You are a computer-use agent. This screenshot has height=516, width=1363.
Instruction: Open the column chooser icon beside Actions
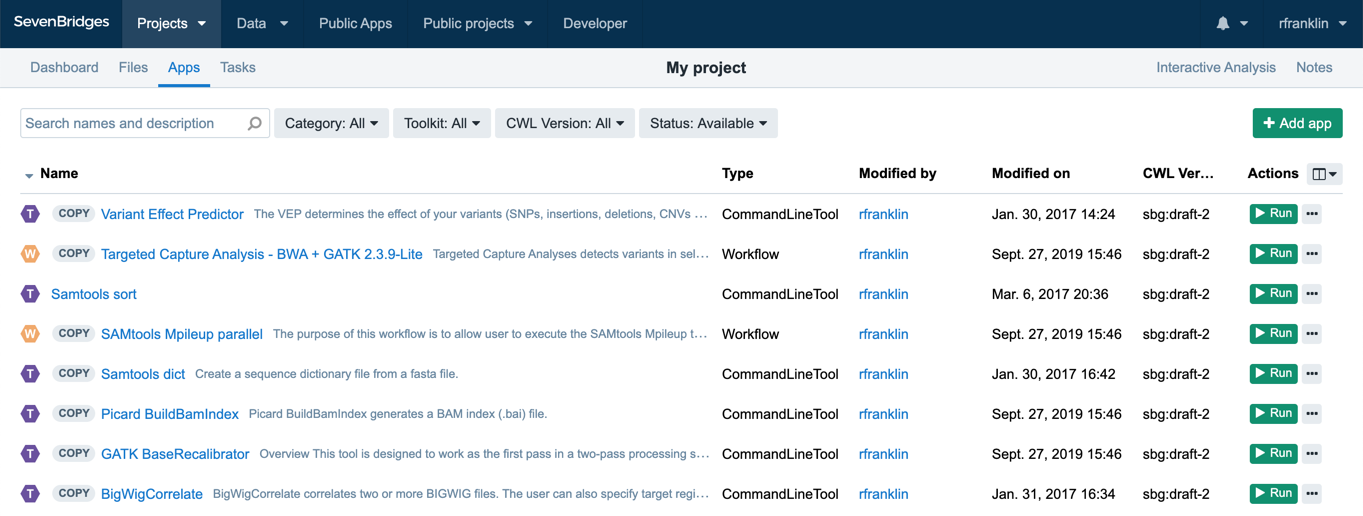click(1324, 174)
